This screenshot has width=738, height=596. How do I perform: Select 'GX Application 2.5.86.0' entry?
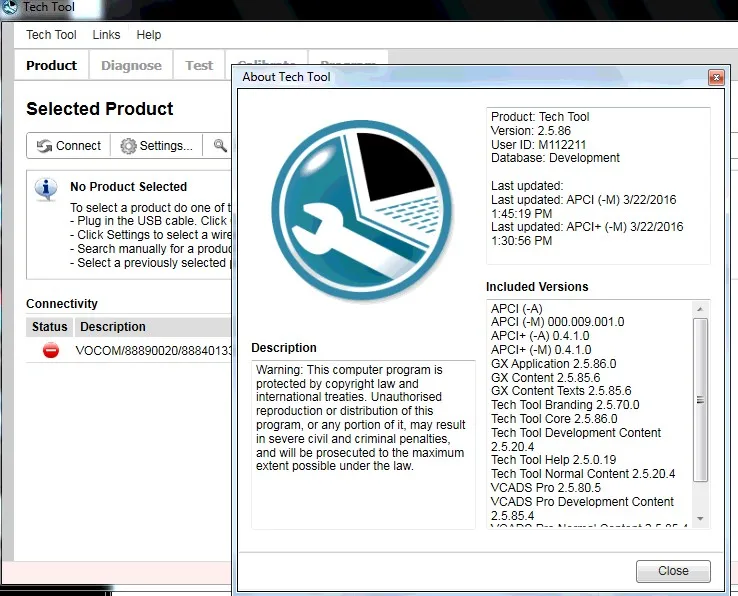[554, 364]
